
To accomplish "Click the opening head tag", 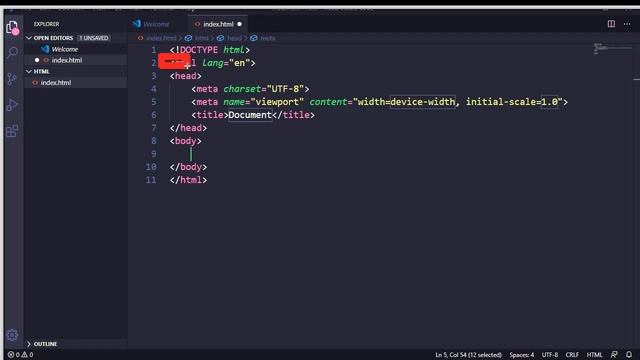I will pyautogui.click(x=186, y=76).
